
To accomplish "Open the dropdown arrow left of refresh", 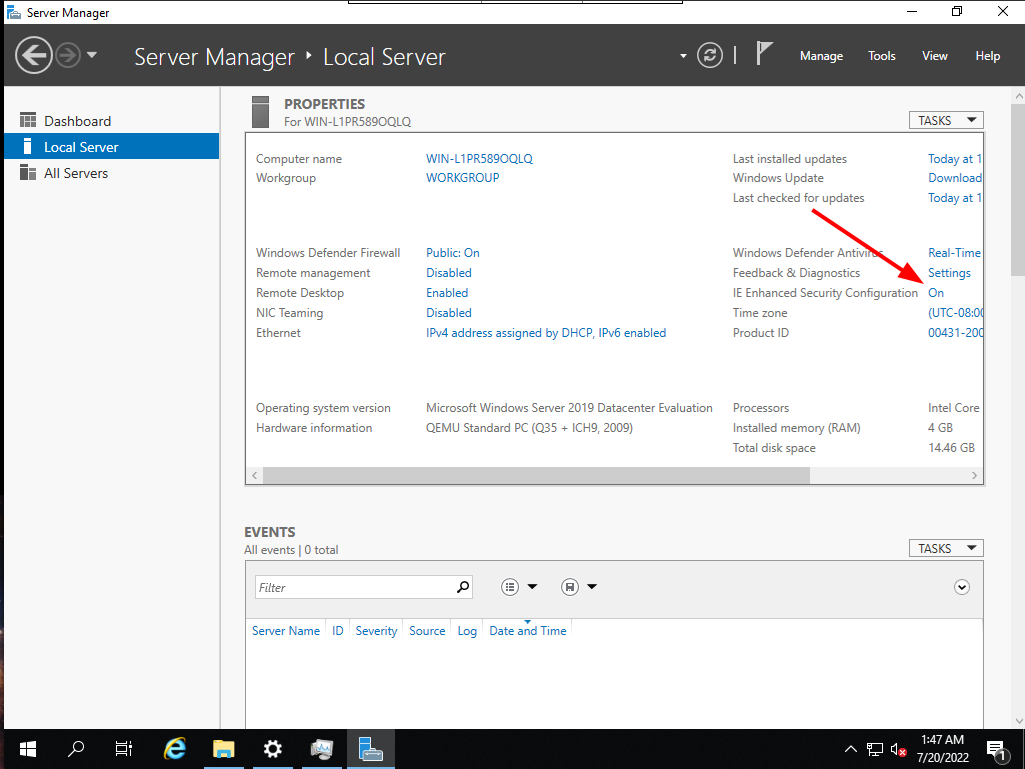I will (x=683, y=56).
